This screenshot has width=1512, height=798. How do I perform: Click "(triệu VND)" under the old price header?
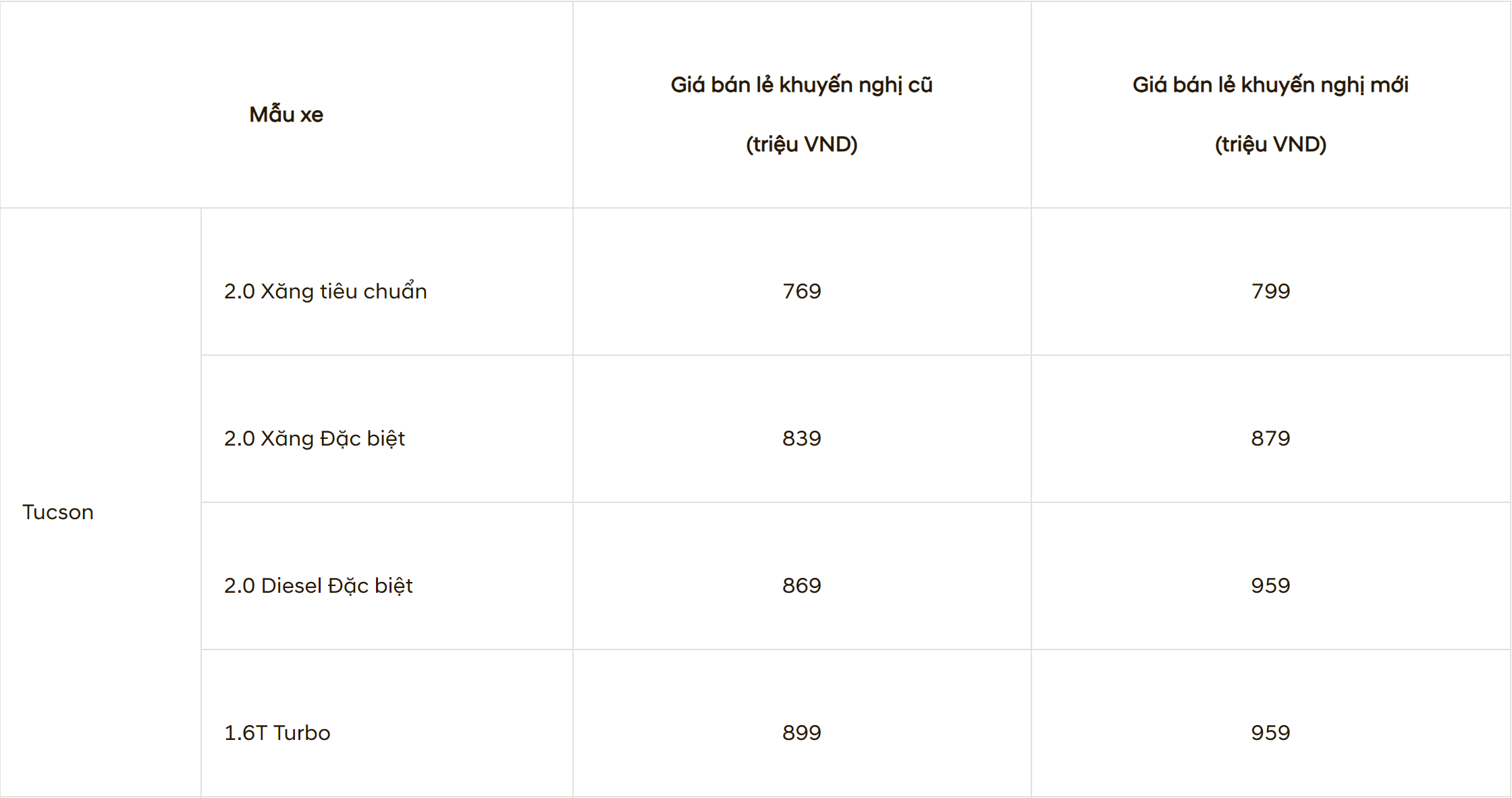coord(801,144)
